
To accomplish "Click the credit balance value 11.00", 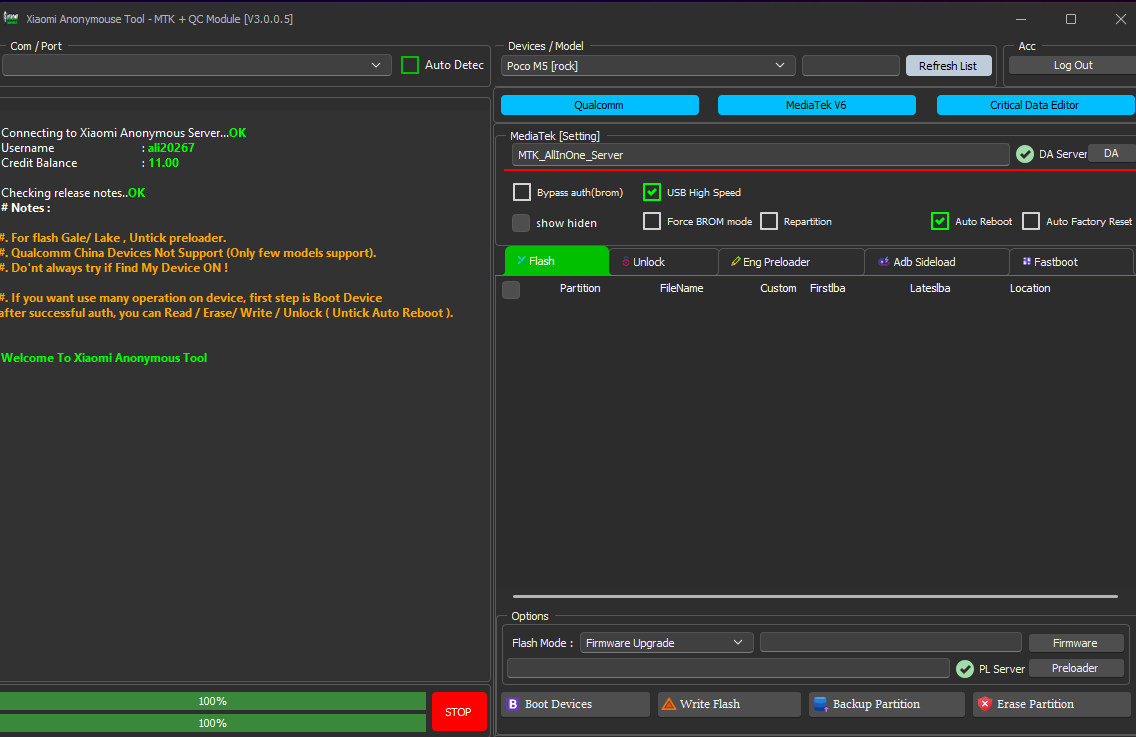I will pyautogui.click(x=164, y=163).
